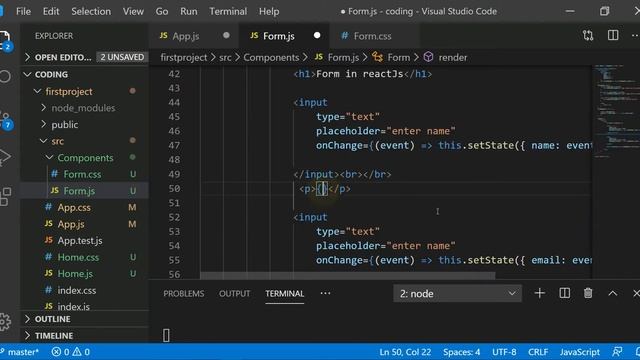The height and width of the screenshot is (360, 640).
Task: Click the editor horizontal scrollbar
Action: (x=347, y=276)
